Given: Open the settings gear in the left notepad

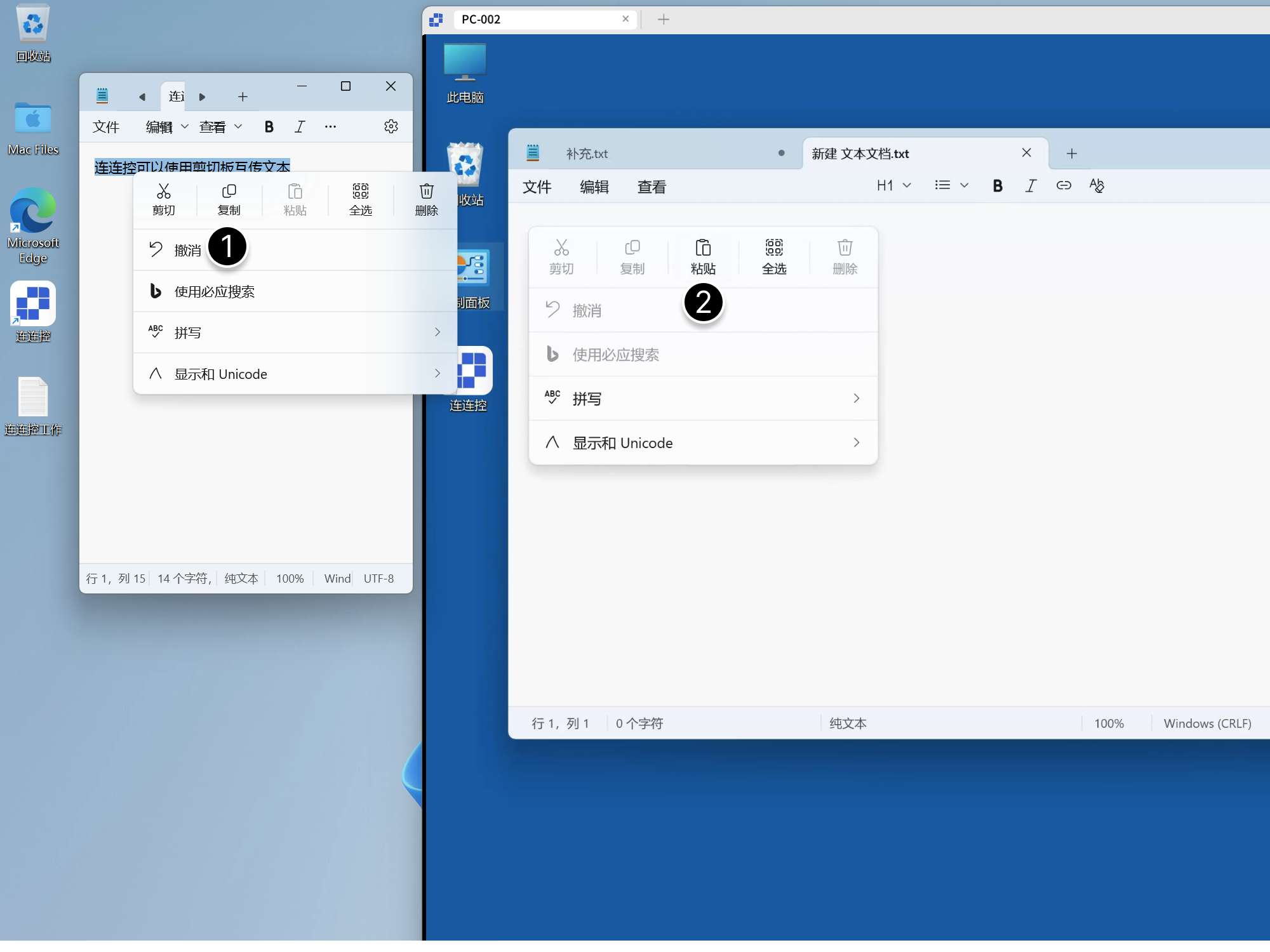Looking at the screenshot, I should [391, 126].
